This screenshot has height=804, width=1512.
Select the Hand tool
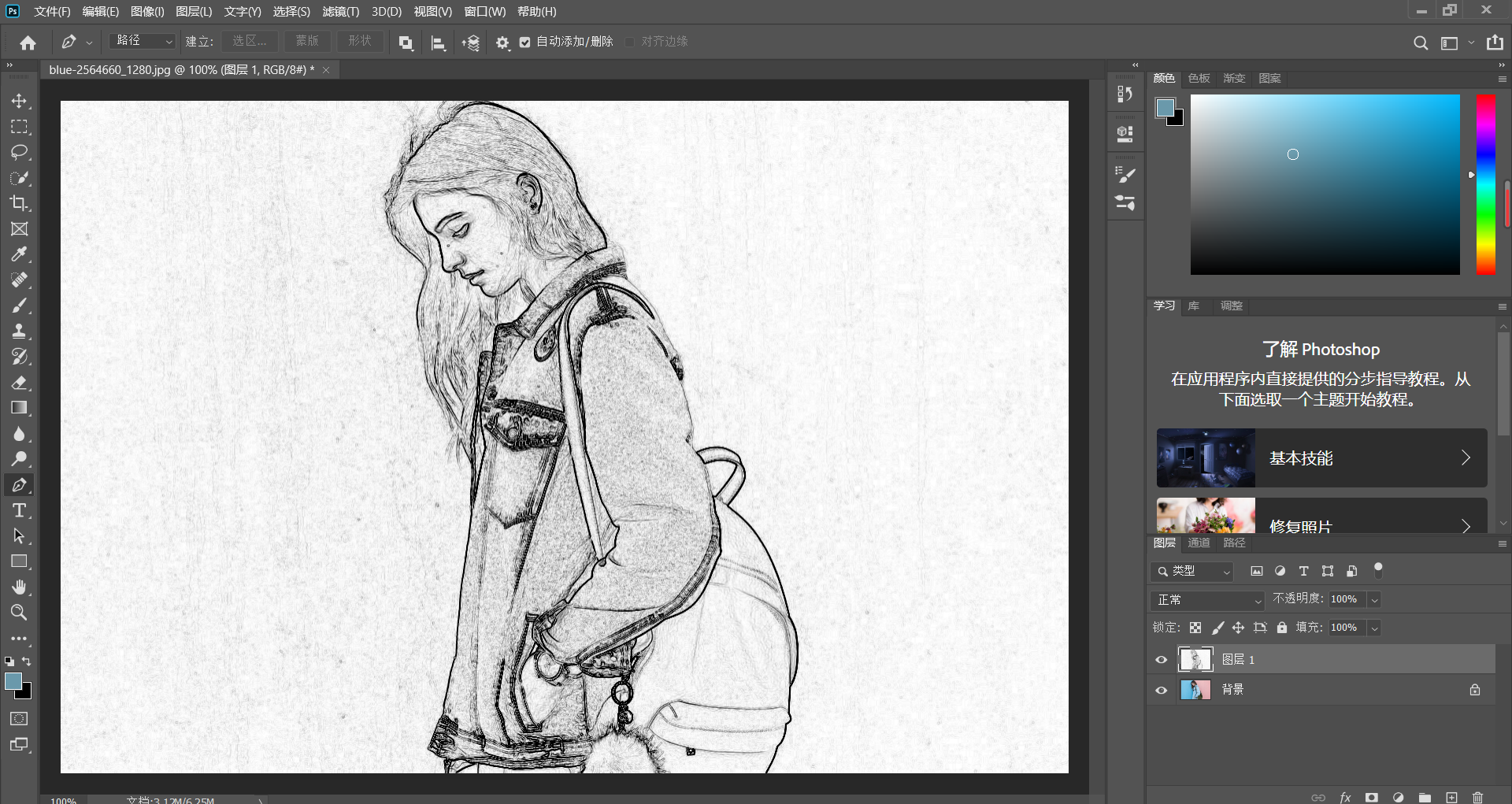tap(19, 587)
